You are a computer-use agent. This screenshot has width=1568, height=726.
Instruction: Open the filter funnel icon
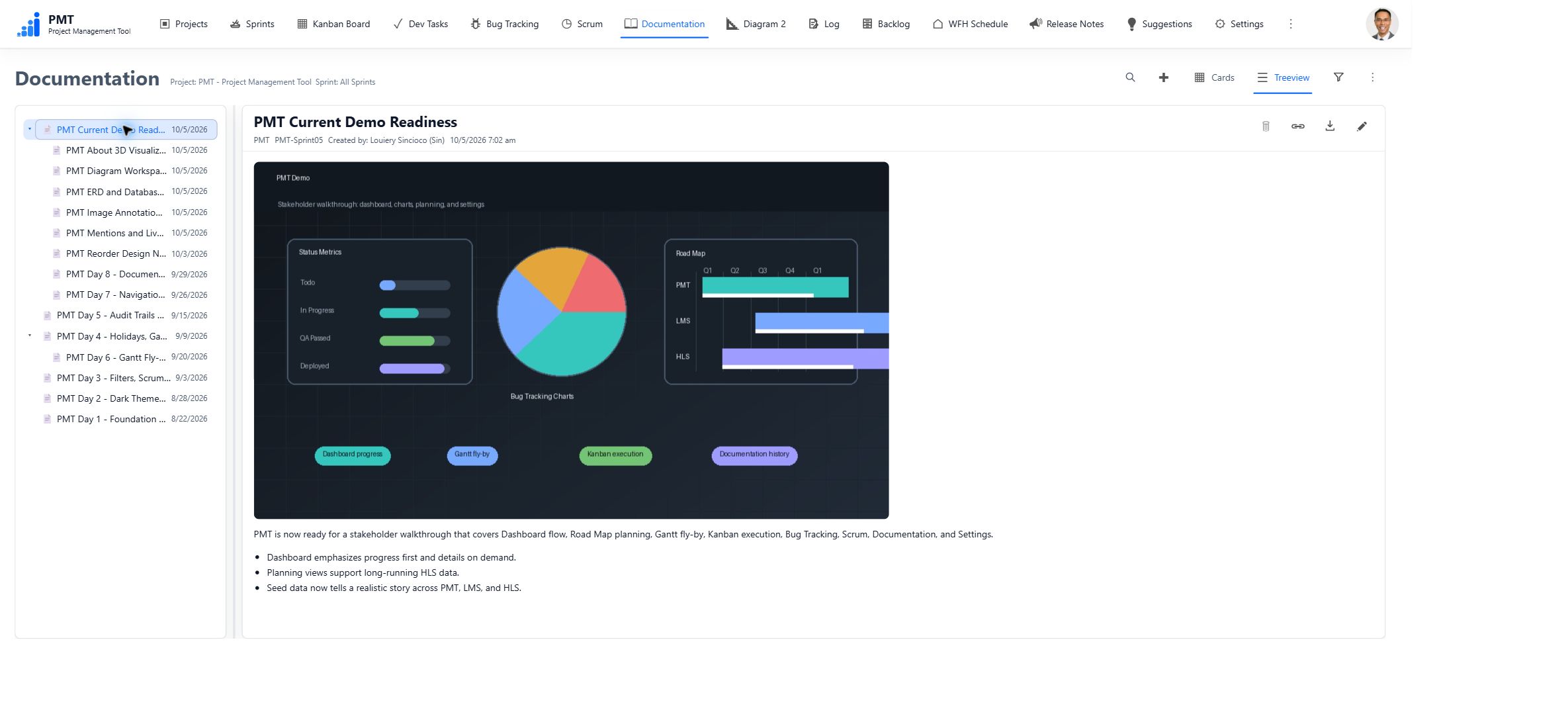(x=1338, y=77)
